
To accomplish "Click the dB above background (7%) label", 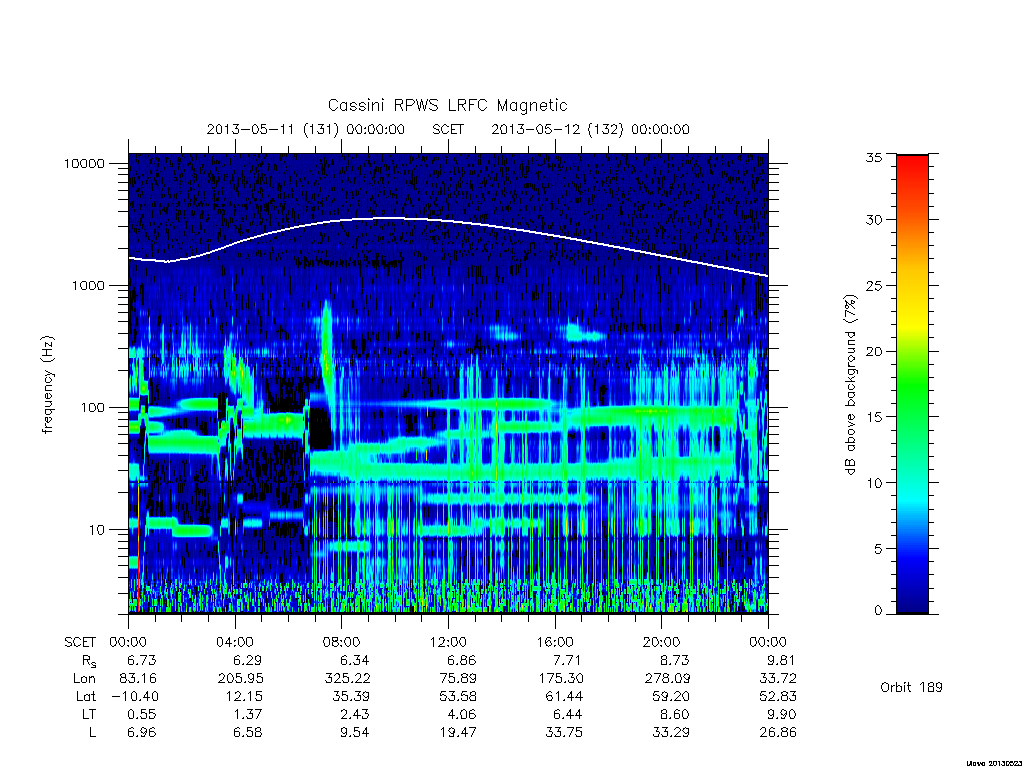I will click(x=850, y=385).
